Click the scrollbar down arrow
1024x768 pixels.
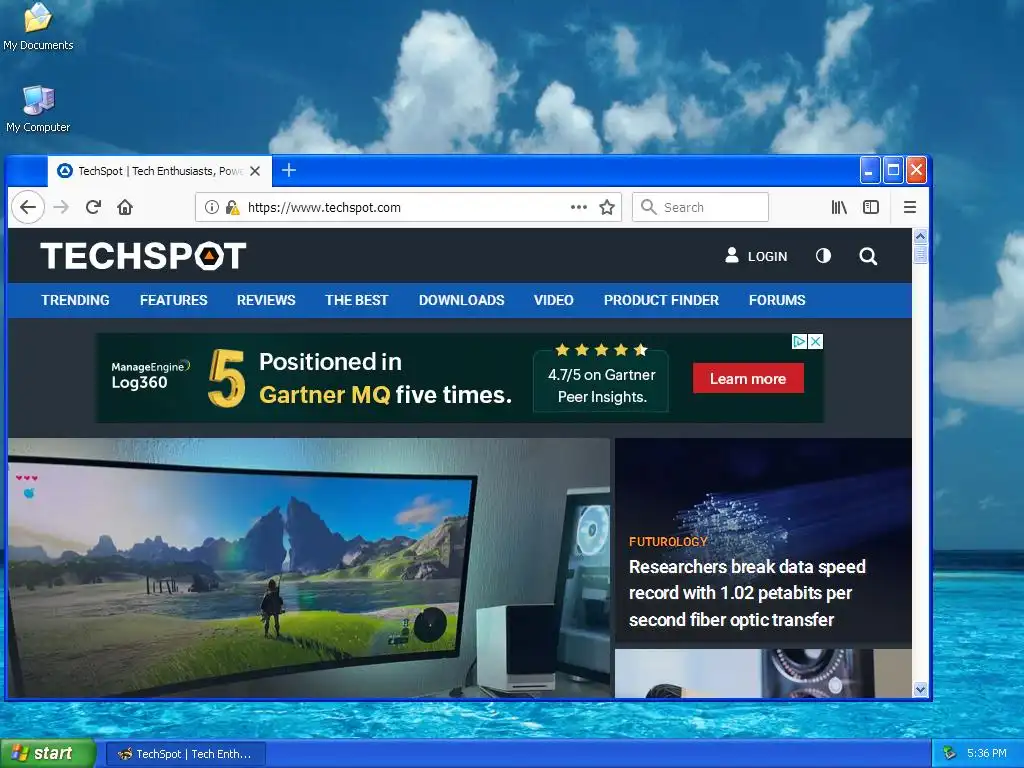pyautogui.click(x=920, y=690)
